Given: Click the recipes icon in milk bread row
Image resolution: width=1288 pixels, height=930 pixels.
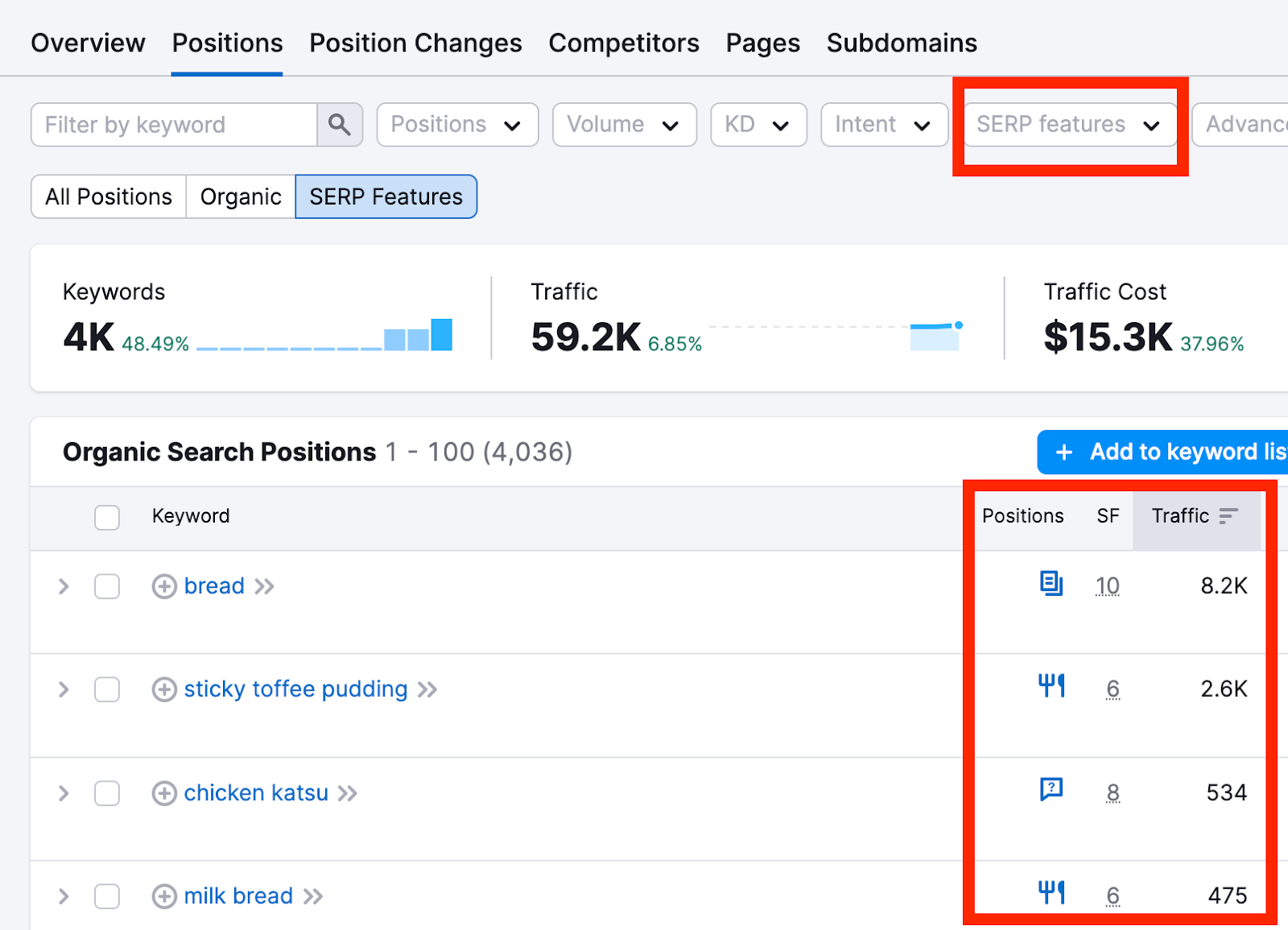Looking at the screenshot, I should (x=1051, y=892).
